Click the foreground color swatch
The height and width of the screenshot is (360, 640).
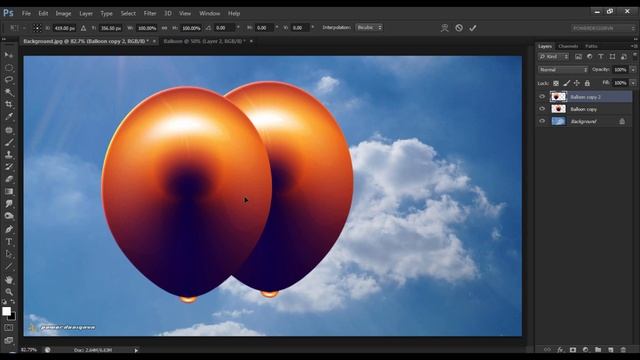tap(6, 311)
